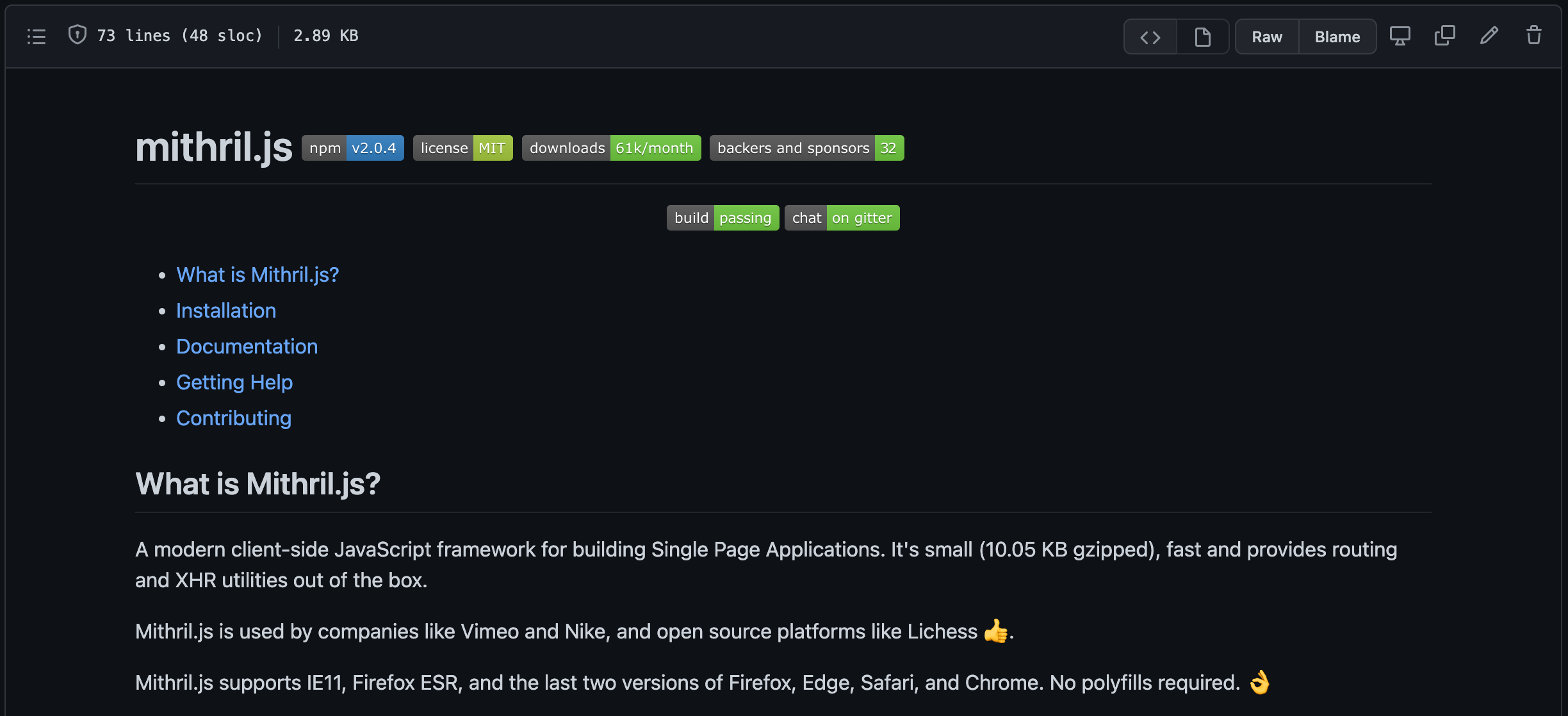This screenshot has width=1568, height=716.
Task: Open file in GitHub Desktop icon
Action: (x=1400, y=36)
